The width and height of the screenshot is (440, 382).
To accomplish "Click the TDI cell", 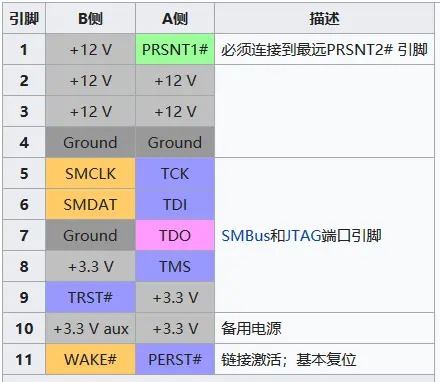I will (x=175, y=204).
